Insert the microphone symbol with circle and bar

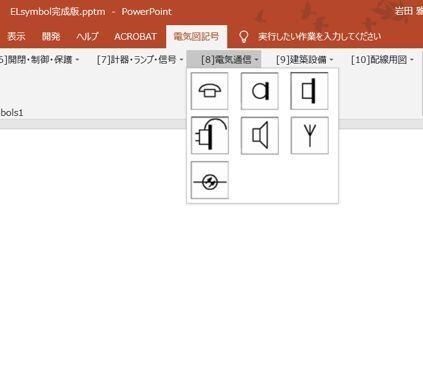point(260,91)
